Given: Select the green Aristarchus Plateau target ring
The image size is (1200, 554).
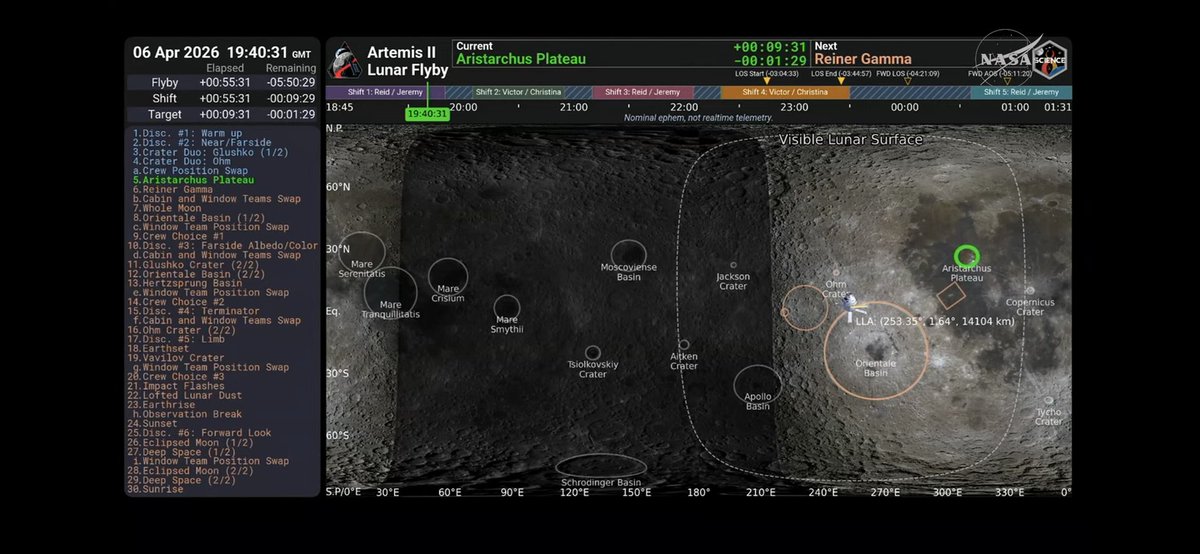Looking at the screenshot, I should click(x=966, y=256).
